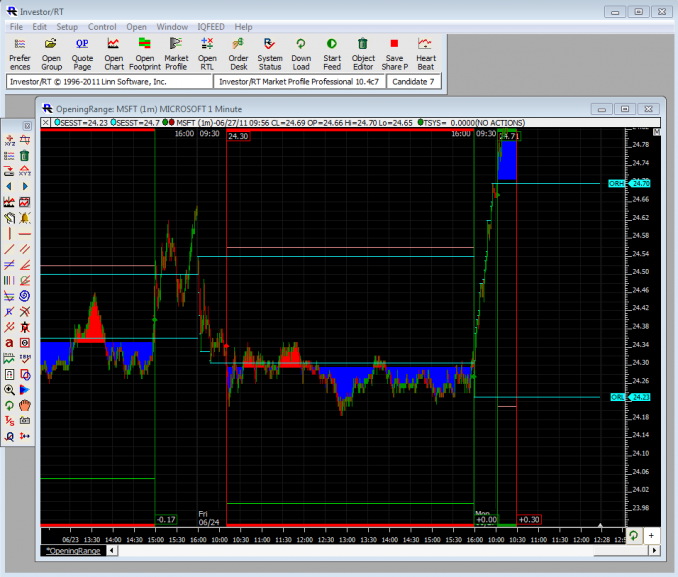The height and width of the screenshot is (577, 678).
Task: Open the IQFEED menu
Action: point(210,27)
